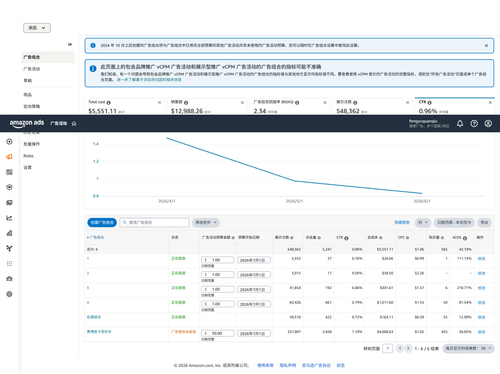Image resolution: width=500 pixels, height=374 pixels.
Task: Click the hide chart link
Action: pyautogui.click(x=402, y=222)
